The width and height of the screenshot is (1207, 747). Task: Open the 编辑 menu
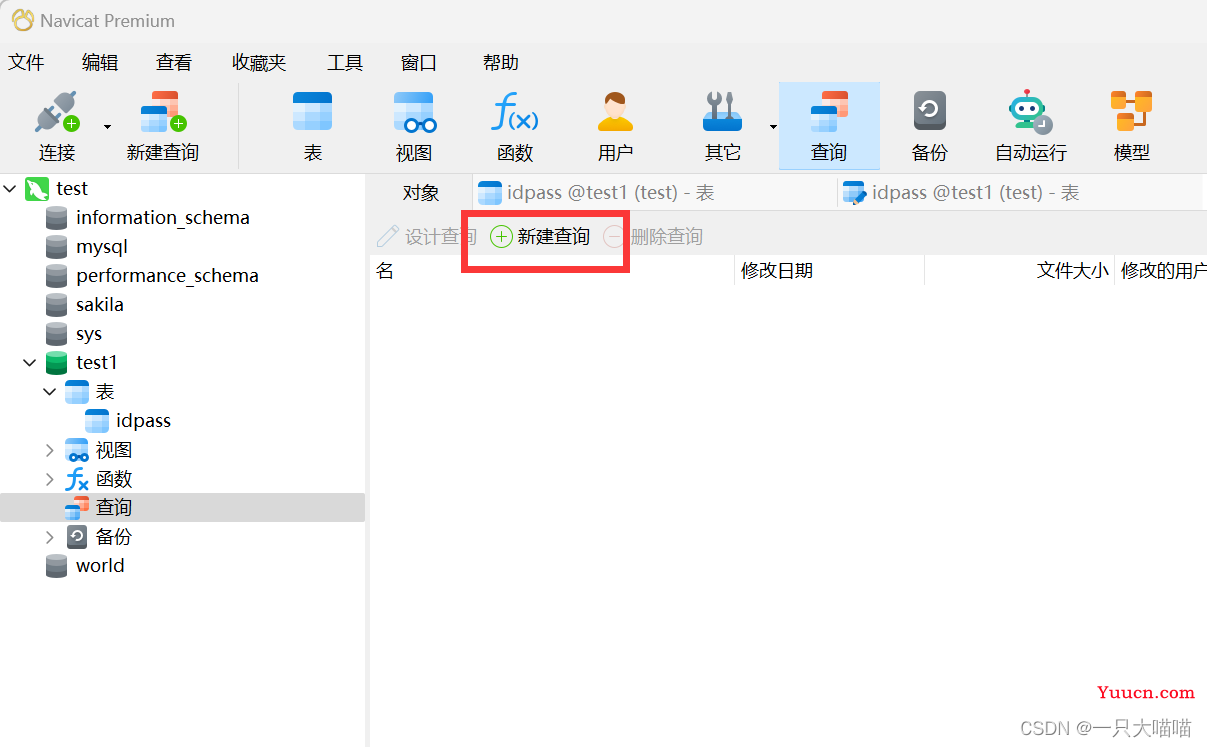pyautogui.click(x=100, y=62)
